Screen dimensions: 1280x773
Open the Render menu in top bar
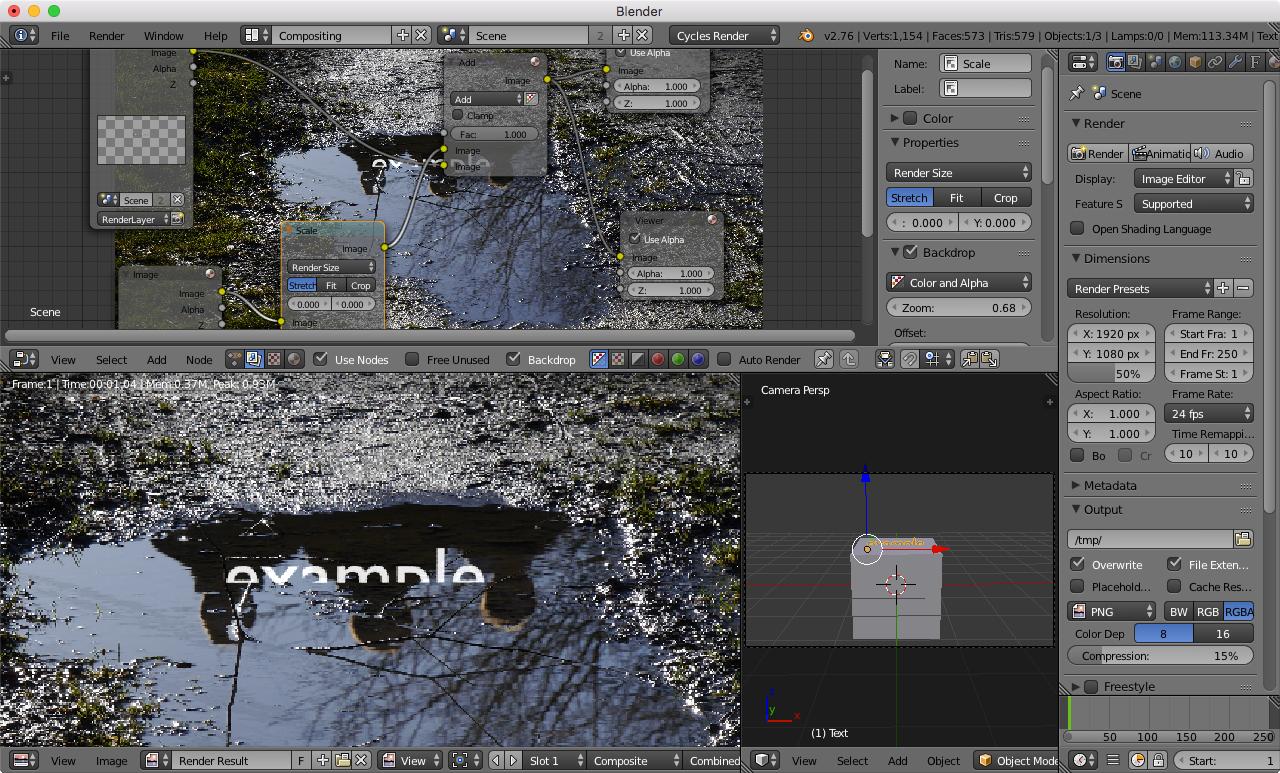(x=107, y=35)
